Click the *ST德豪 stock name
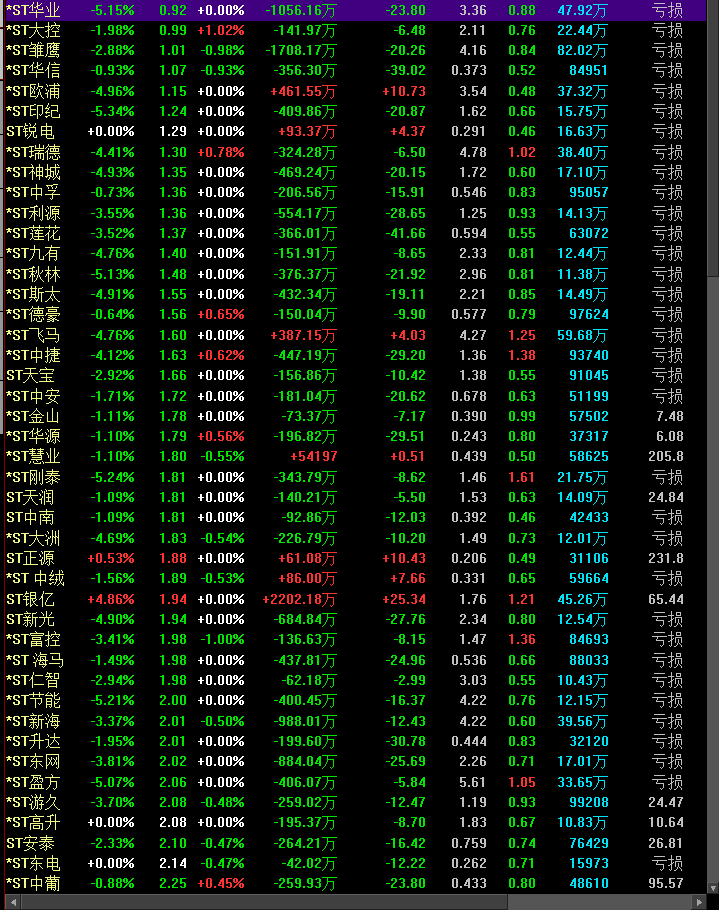This screenshot has height=910, width=719. (32, 315)
